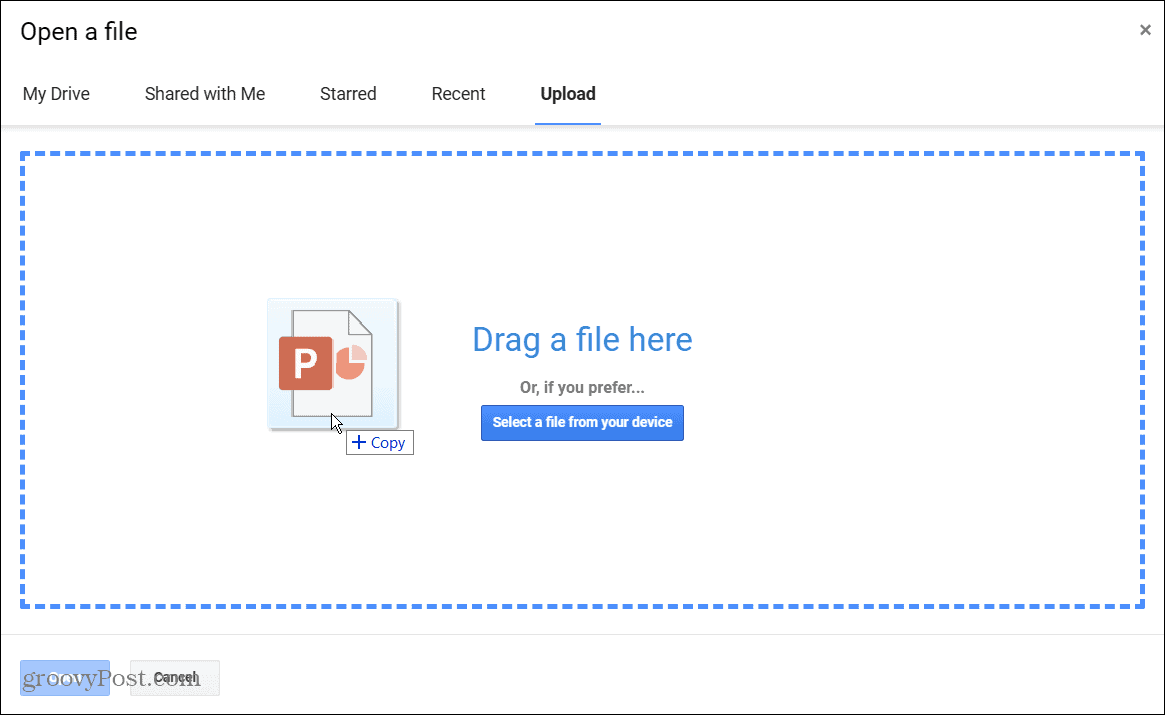Viewport: 1165px width, 715px height.
Task: Click the X to close the dialog
Action: pyautogui.click(x=1145, y=30)
